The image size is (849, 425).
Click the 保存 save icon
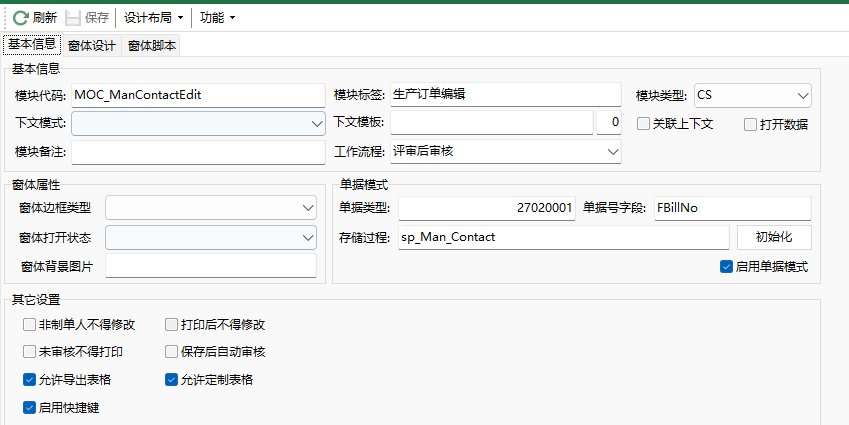[x=73, y=18]
